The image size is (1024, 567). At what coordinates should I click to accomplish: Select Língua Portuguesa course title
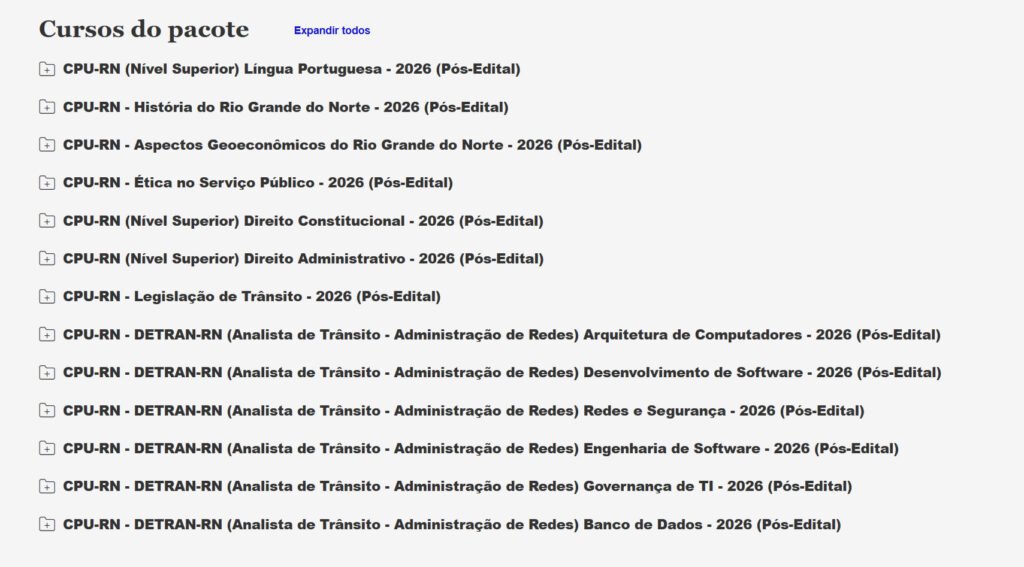tap(291, 69)
